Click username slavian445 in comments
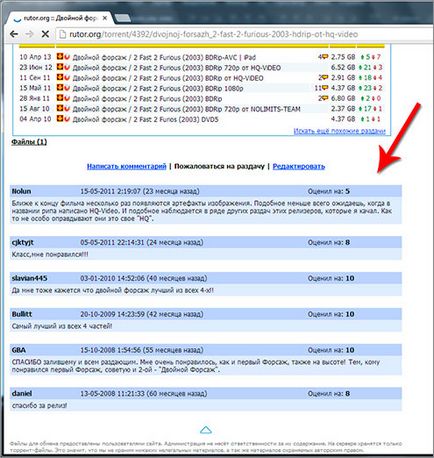This screenshot has width=434, height=458. point(29,278)
